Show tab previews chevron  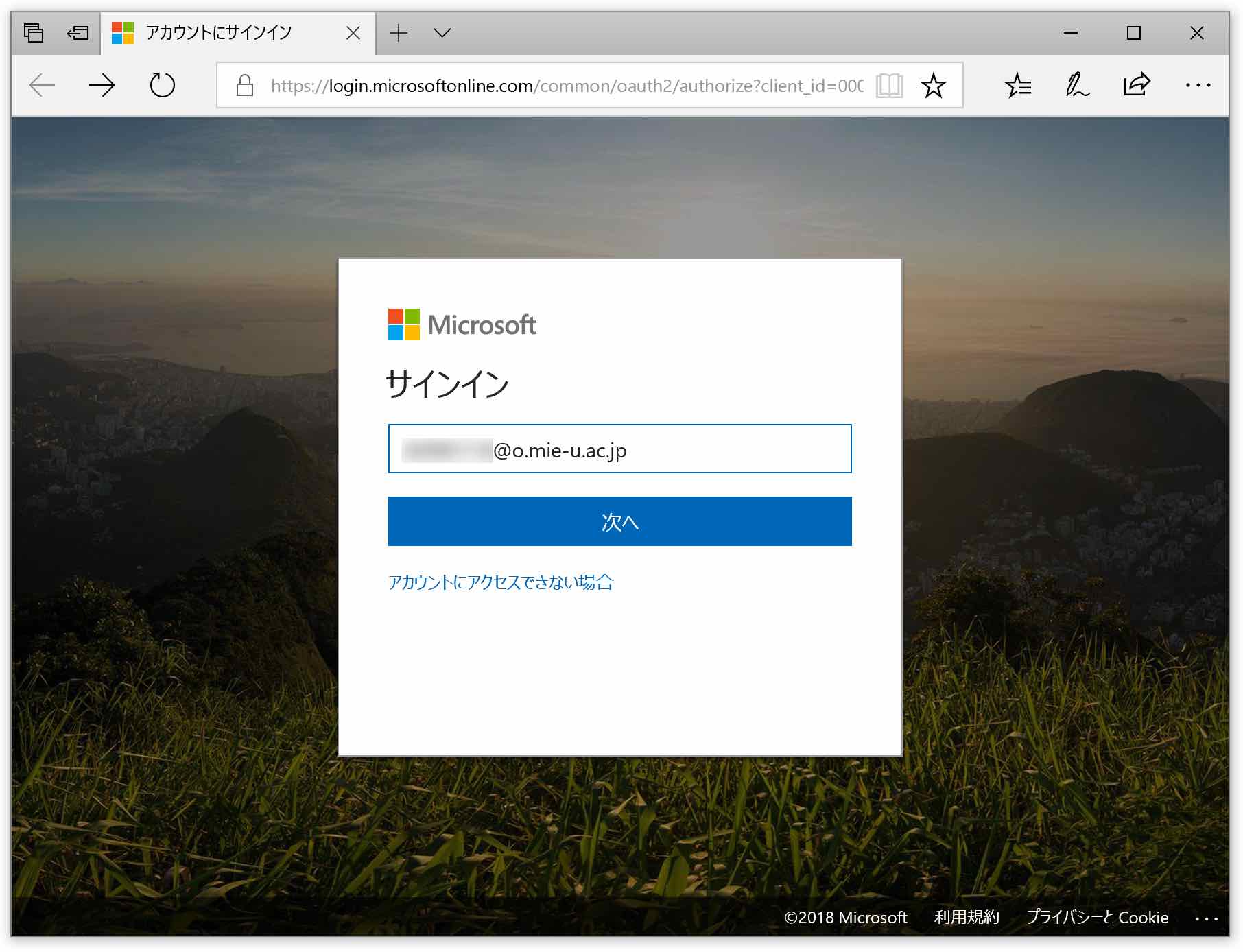442,33
